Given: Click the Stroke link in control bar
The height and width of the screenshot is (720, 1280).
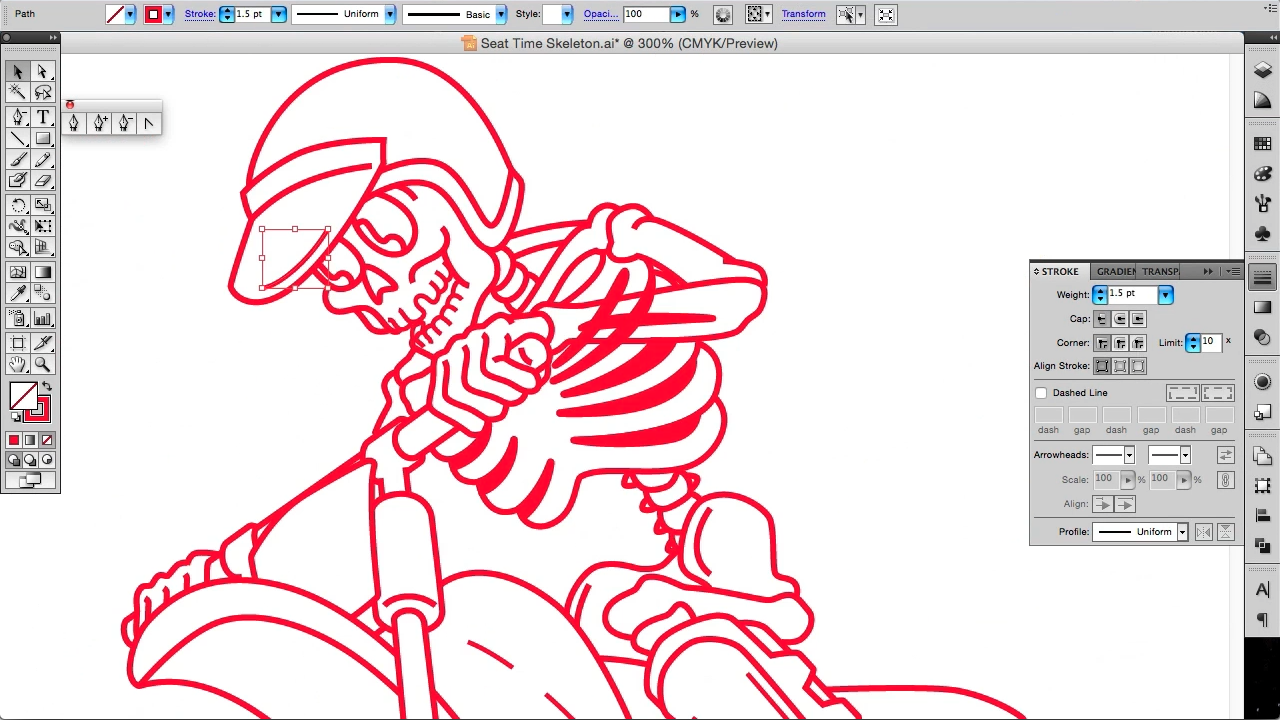Looking at the screenshot, I should pyautogui.click(x=199, y=14).
